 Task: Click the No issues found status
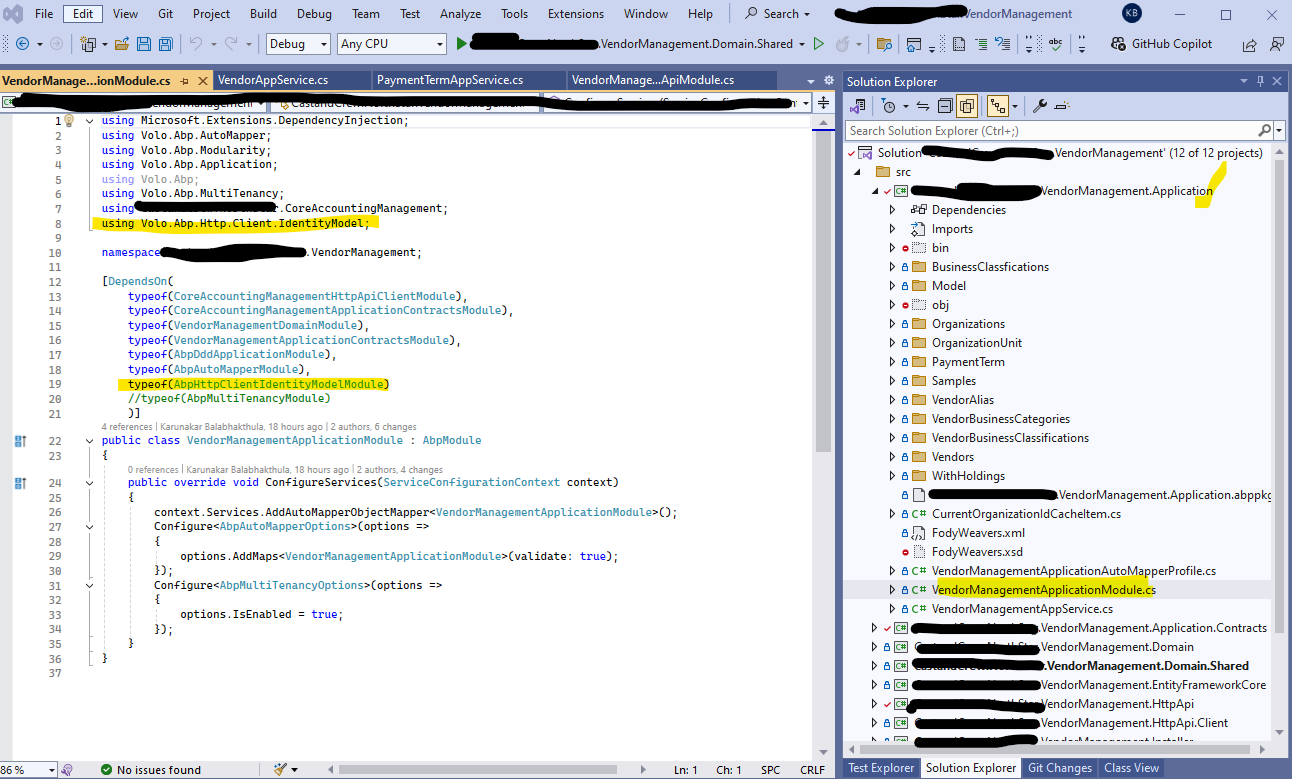coord(158,769)
